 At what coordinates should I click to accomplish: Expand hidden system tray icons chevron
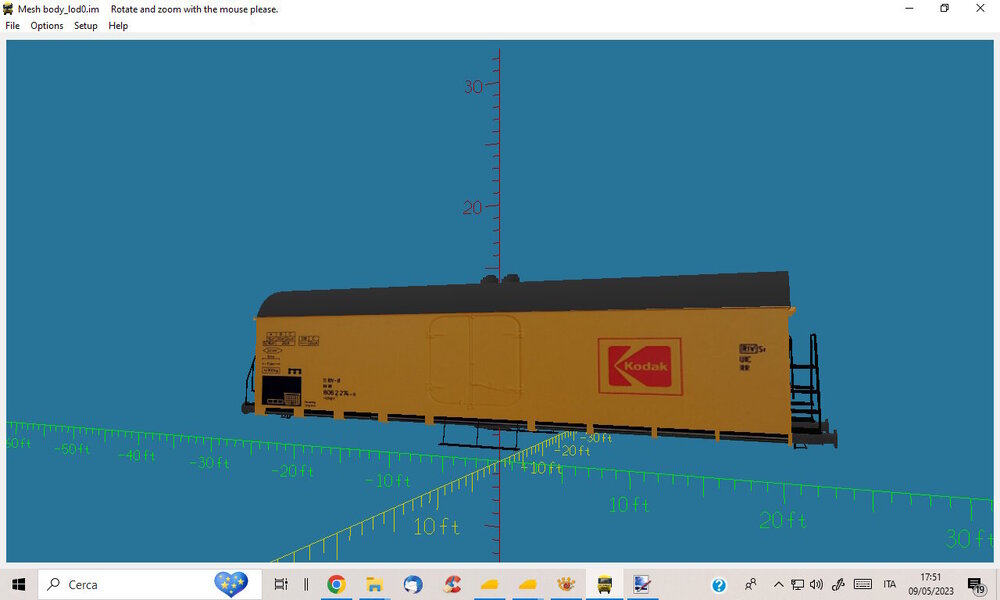pos(779,584)
